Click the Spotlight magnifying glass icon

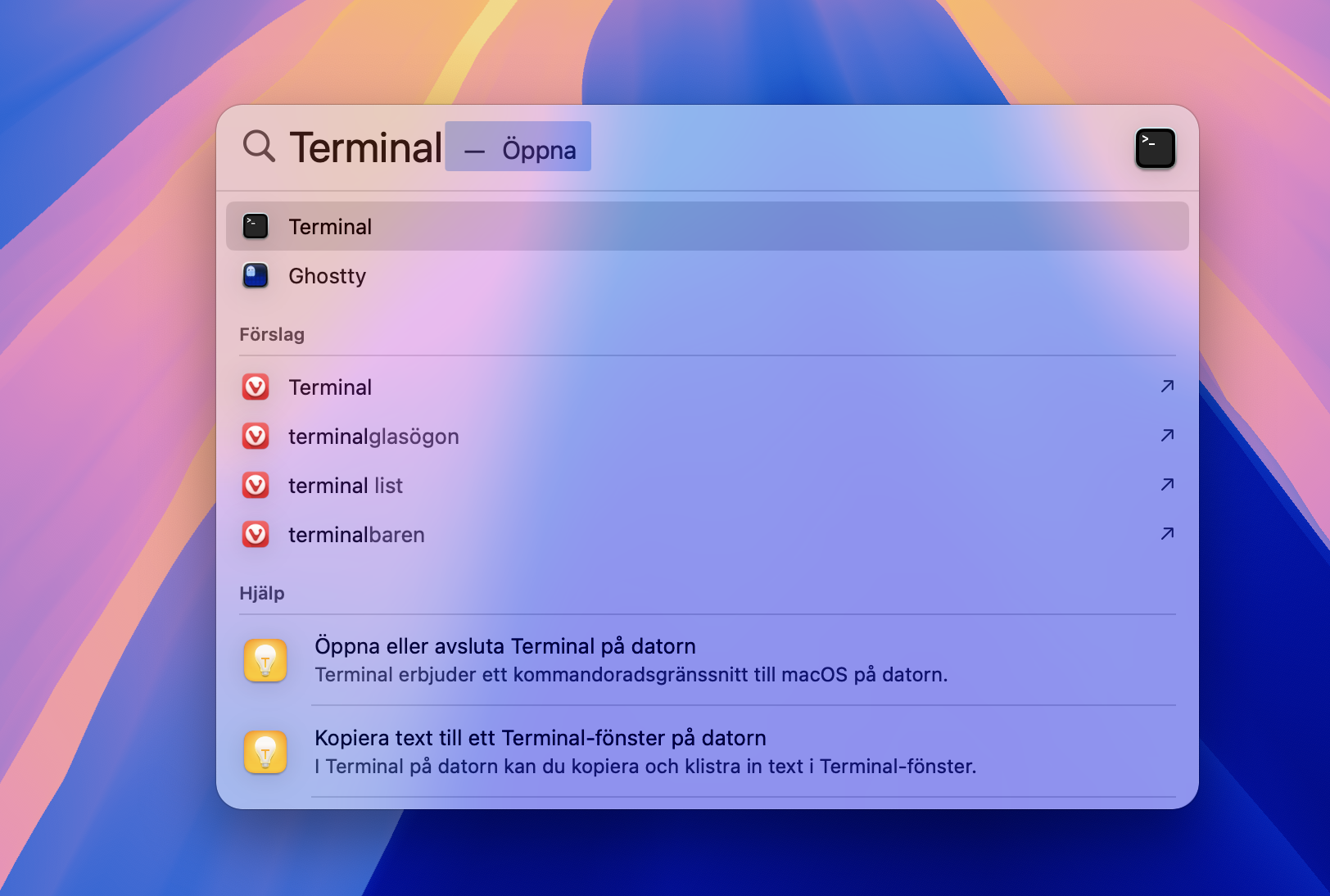click(259, 146)
